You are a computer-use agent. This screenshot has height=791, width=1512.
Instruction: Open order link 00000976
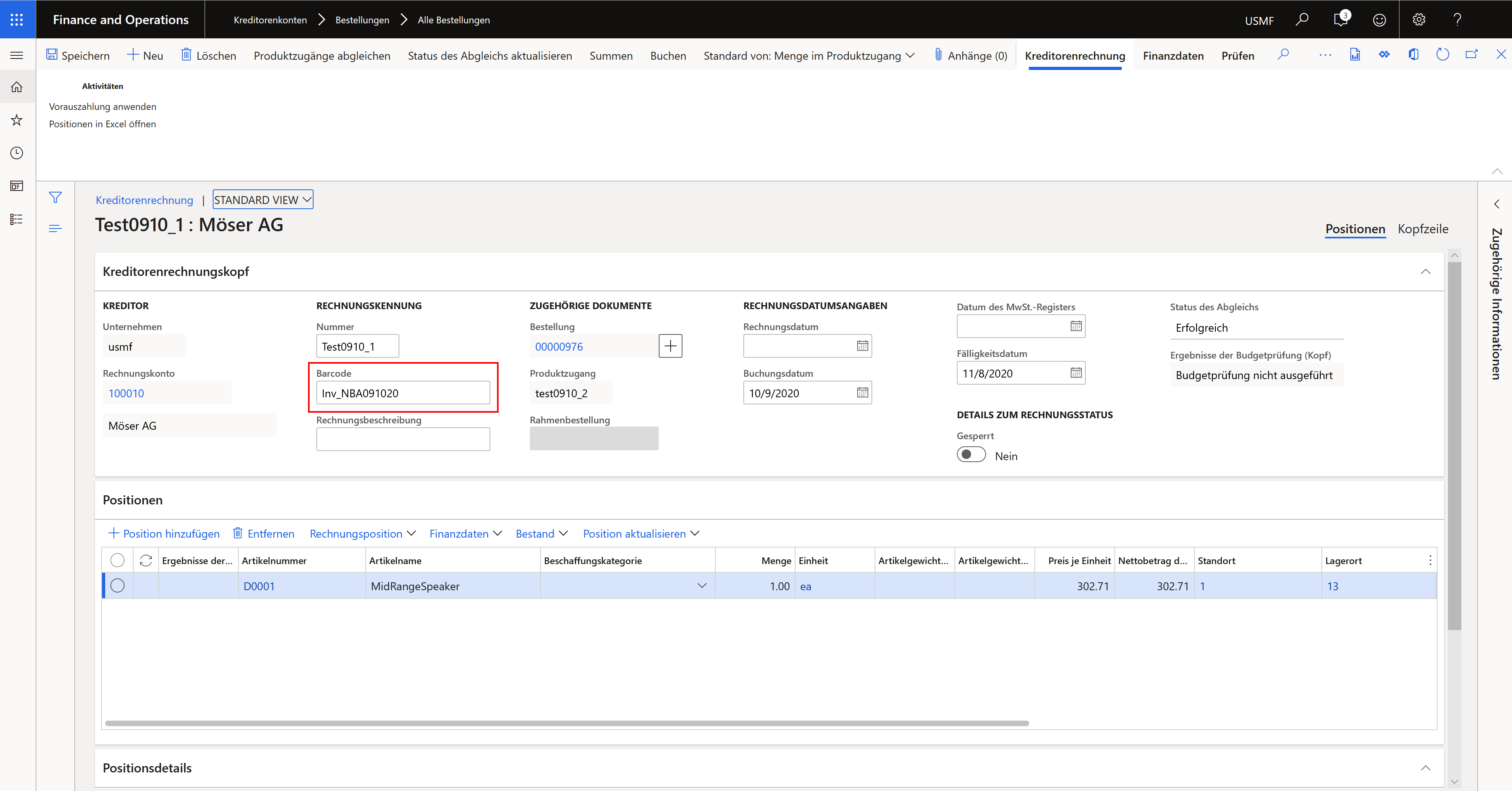559,347
